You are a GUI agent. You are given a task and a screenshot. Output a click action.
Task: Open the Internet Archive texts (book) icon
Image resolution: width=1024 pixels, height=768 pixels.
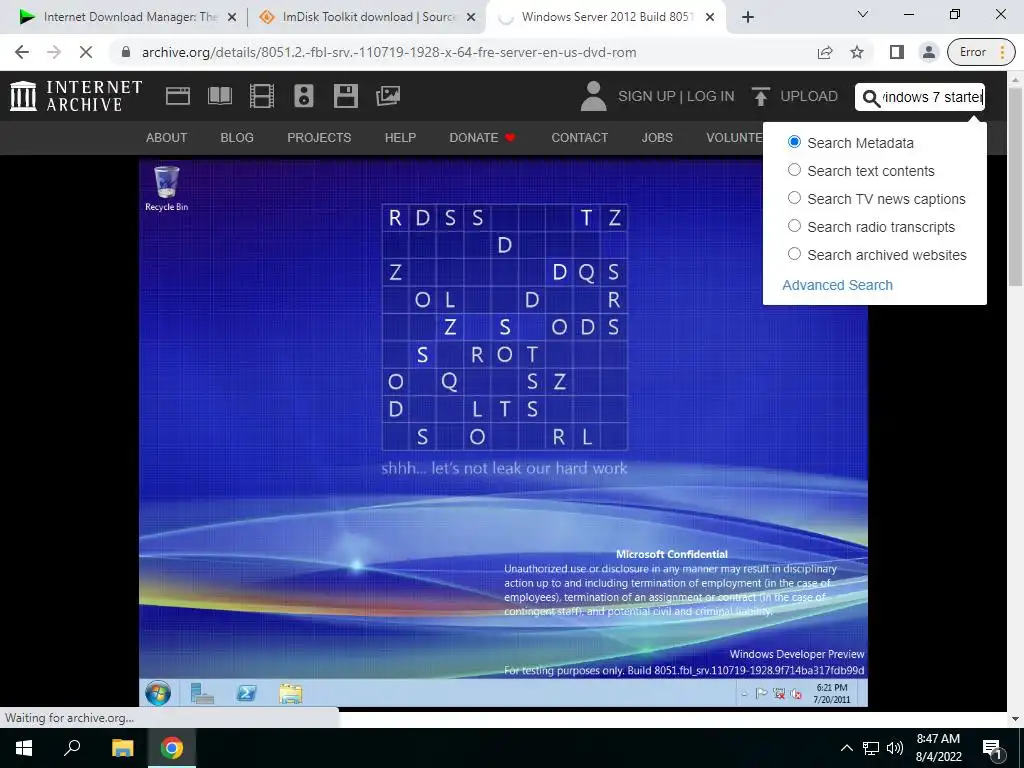(219, 96)
